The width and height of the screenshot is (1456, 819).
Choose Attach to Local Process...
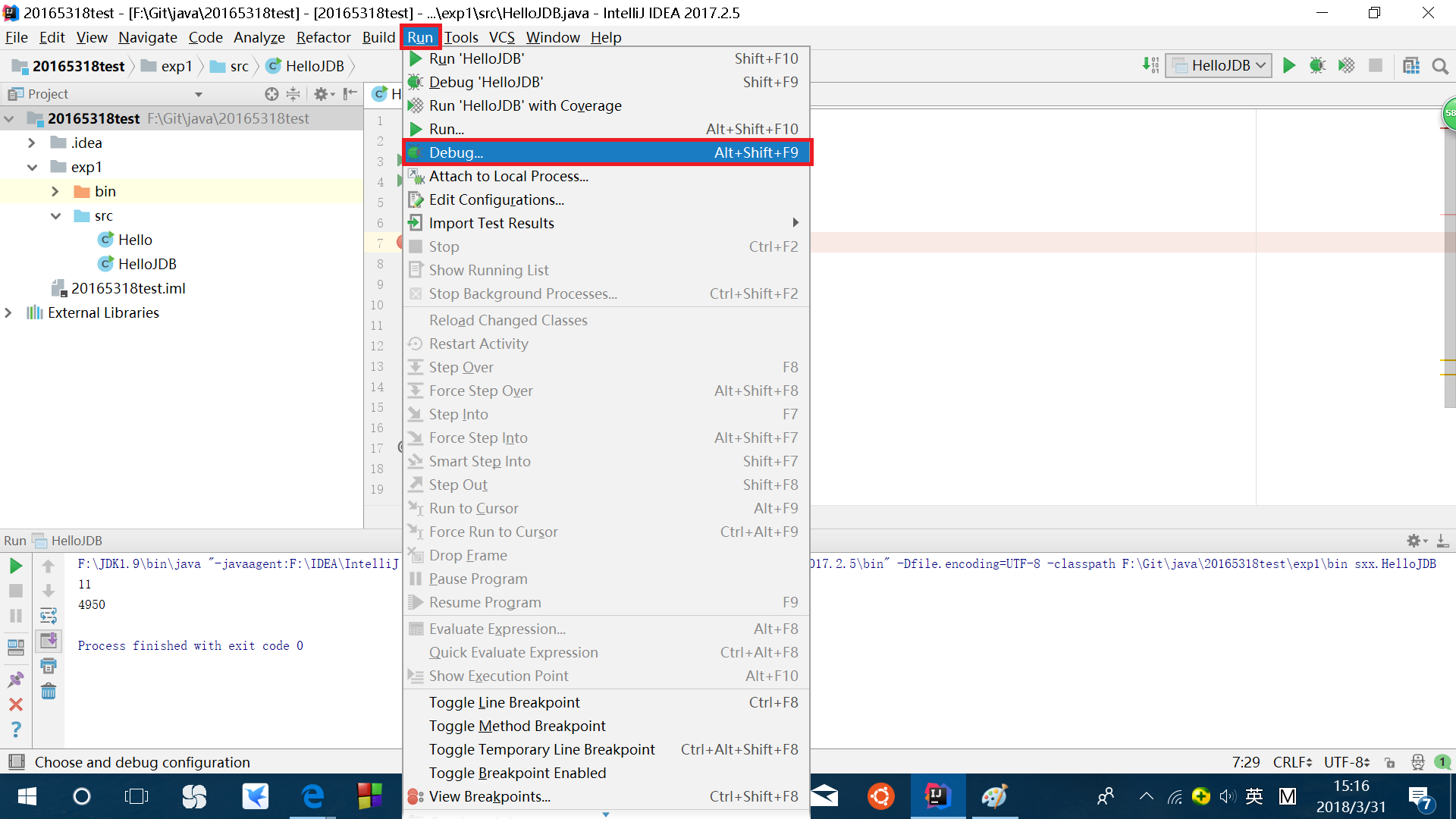pos(607,176)
